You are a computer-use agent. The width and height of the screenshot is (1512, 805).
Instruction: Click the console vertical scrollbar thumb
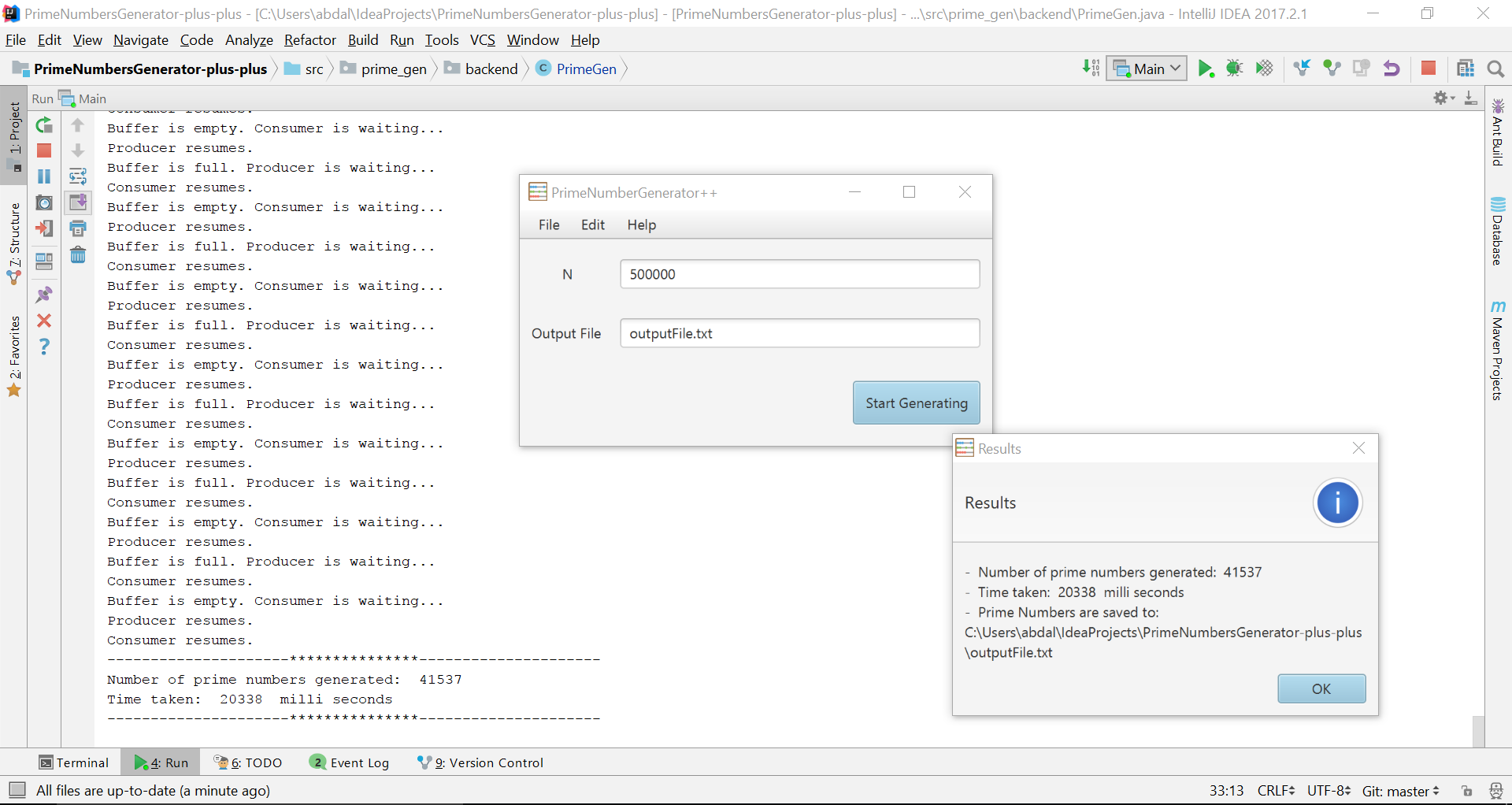coord(1478,731)
